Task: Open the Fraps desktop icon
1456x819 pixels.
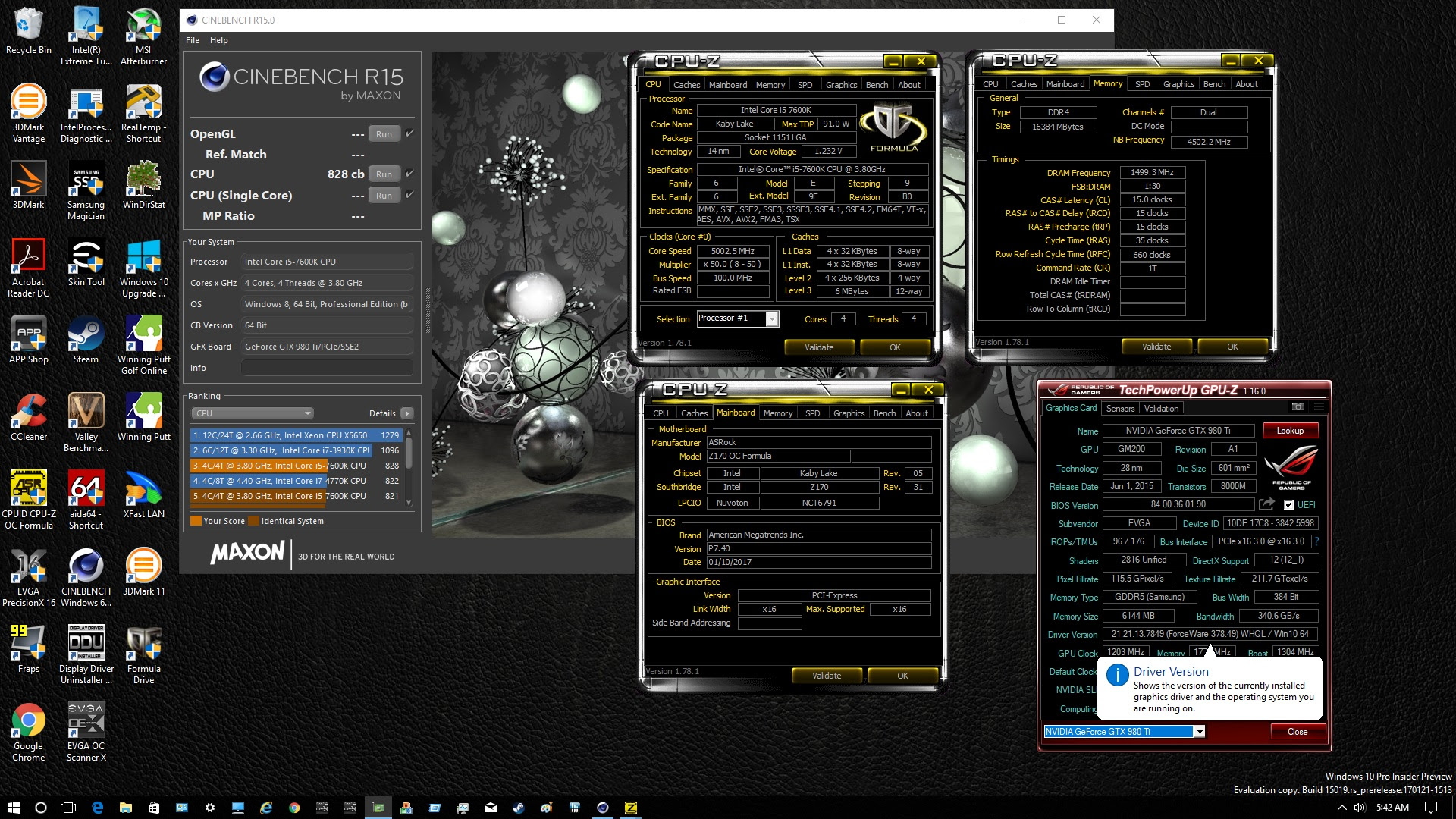Action: [x=29, y=649]
